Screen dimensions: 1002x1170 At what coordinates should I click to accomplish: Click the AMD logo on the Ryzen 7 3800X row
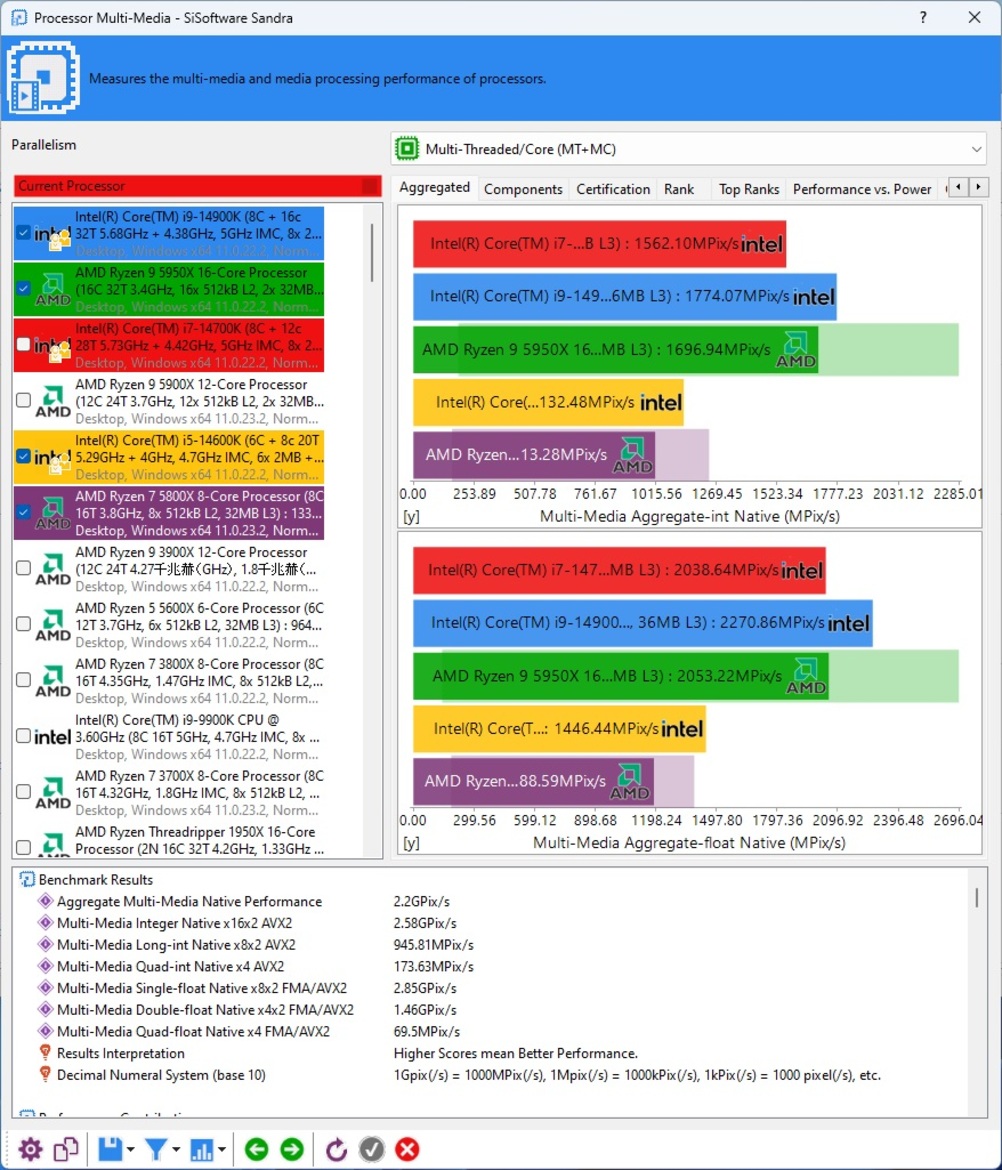pyautogui.click(x=53, y=681)
